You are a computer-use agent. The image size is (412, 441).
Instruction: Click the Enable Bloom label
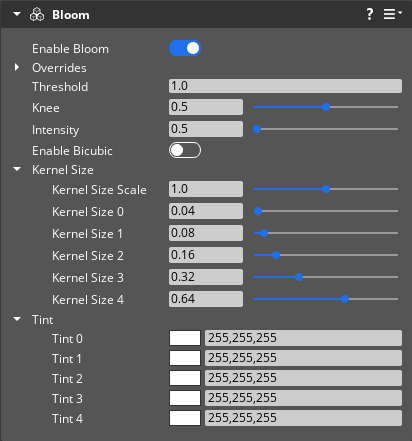tap(70, 49)
